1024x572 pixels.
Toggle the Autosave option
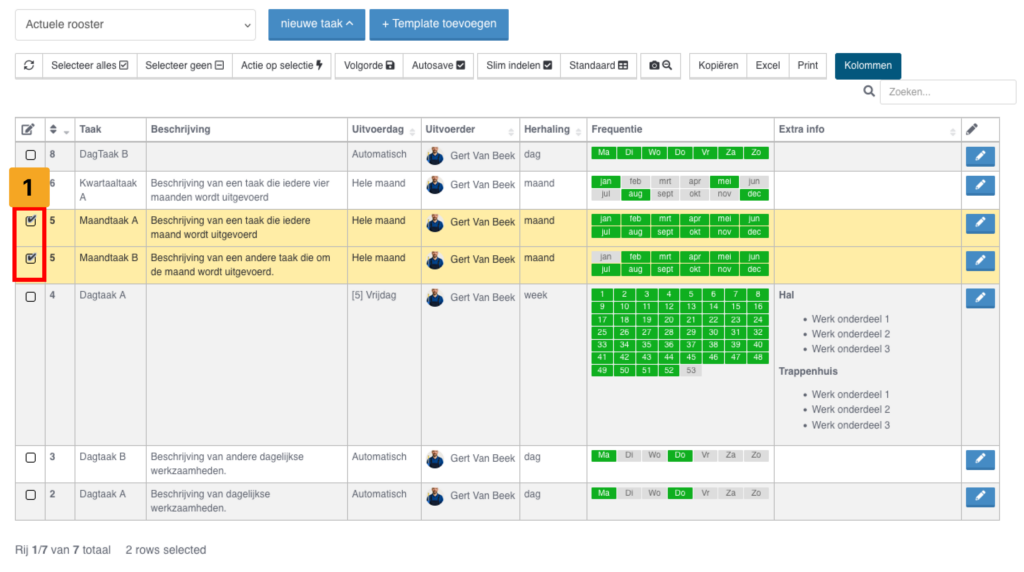[438, 66]
